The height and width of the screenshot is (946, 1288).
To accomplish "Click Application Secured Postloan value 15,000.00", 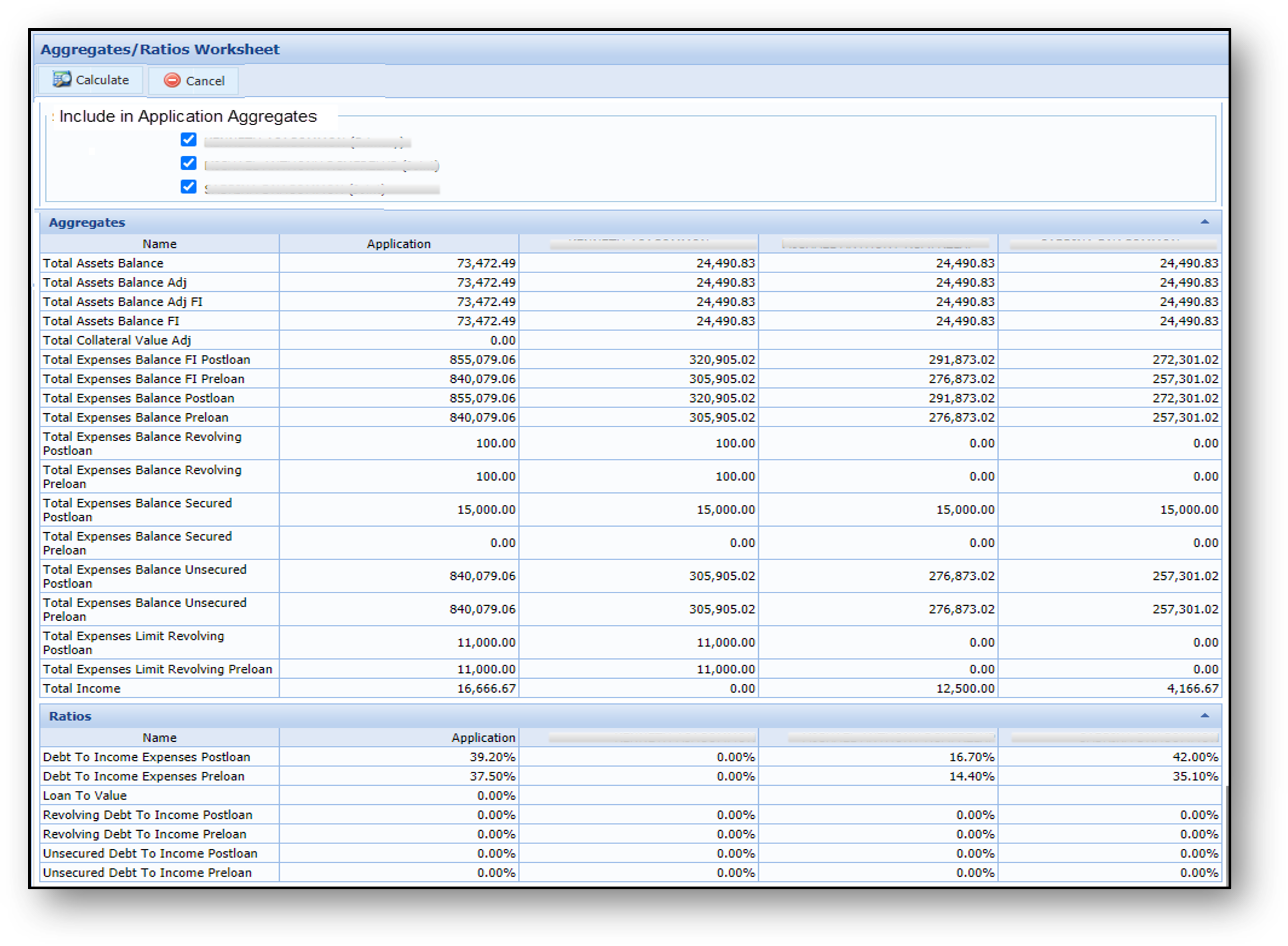I will [x=486, y=510].
